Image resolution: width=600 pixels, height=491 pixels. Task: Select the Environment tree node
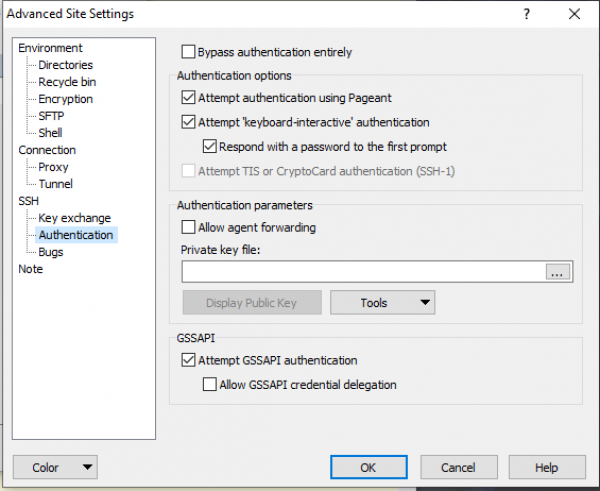(x=50, y=48)
